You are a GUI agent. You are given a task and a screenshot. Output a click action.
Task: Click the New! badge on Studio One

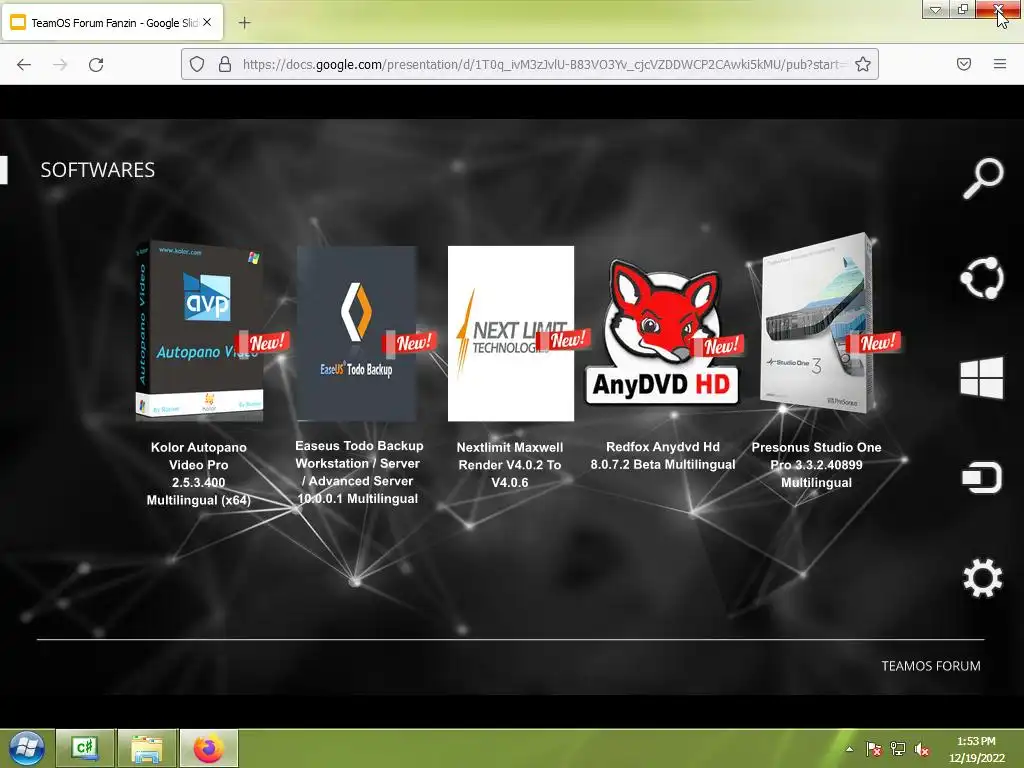coord(875,342)
